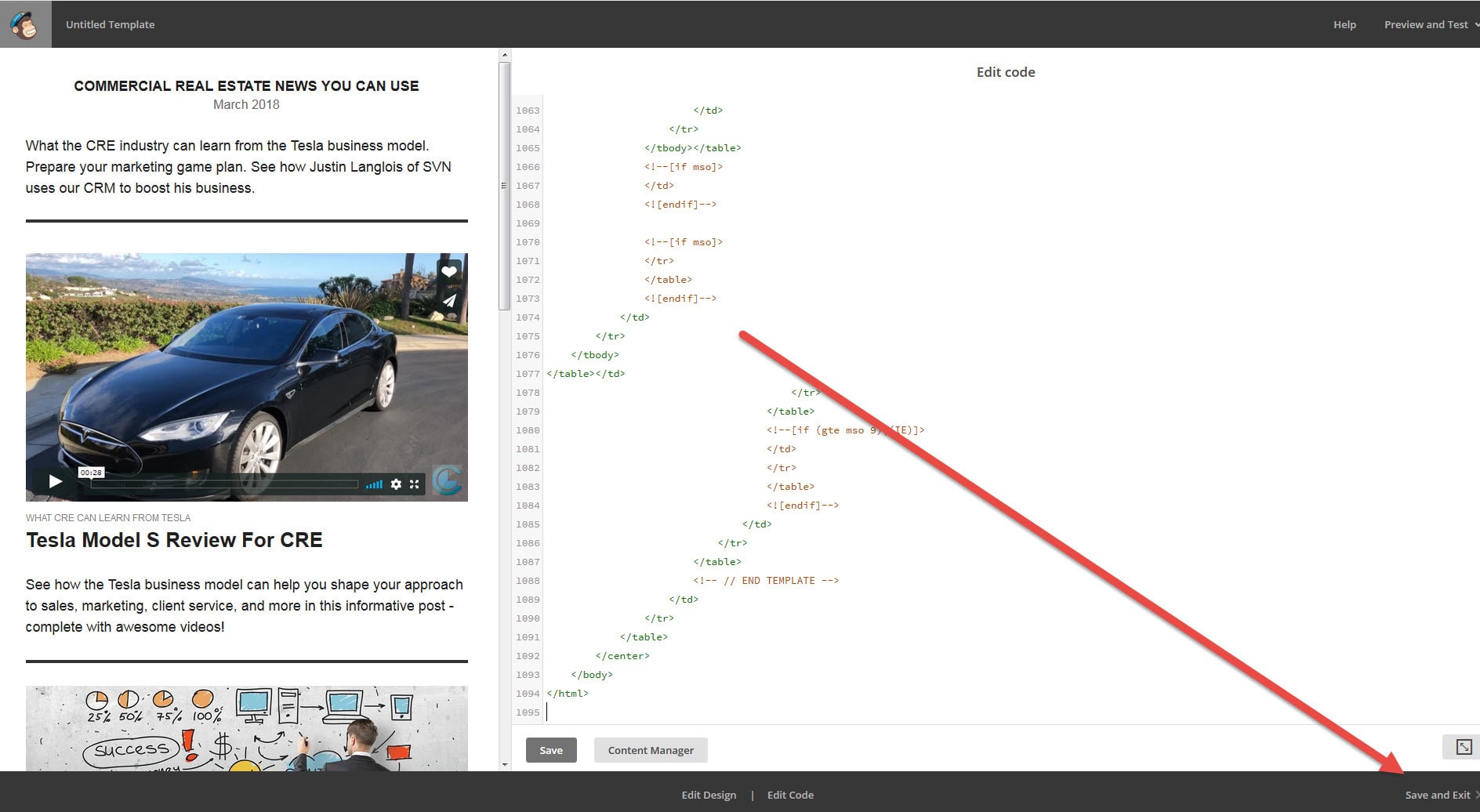Click the intro paragraph about Justin Langlois
Image resolution: width=1480 pixels, height=812 pixels.
[238, 167]
